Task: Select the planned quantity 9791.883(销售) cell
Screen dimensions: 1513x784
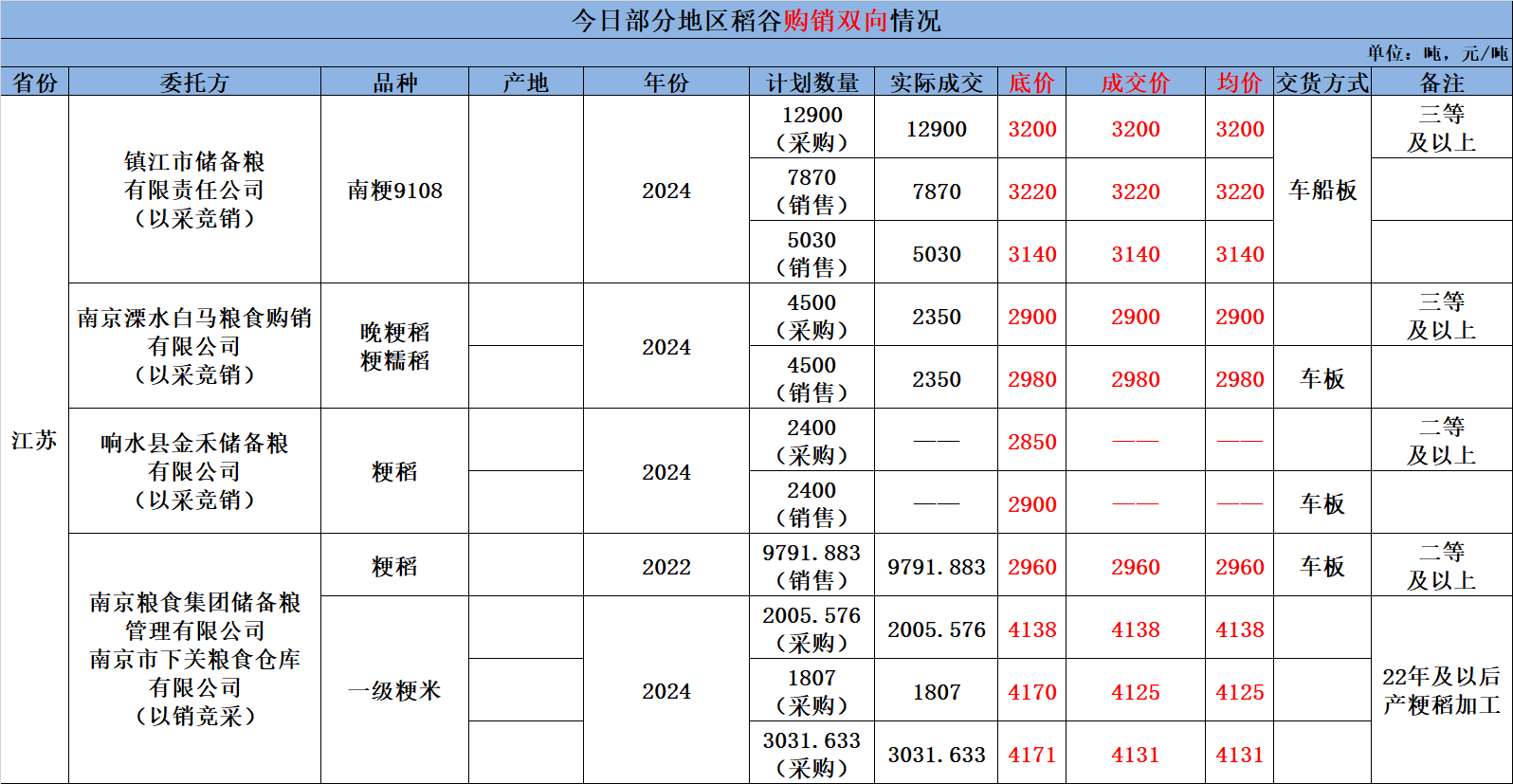Action: [x=812, y=566]
